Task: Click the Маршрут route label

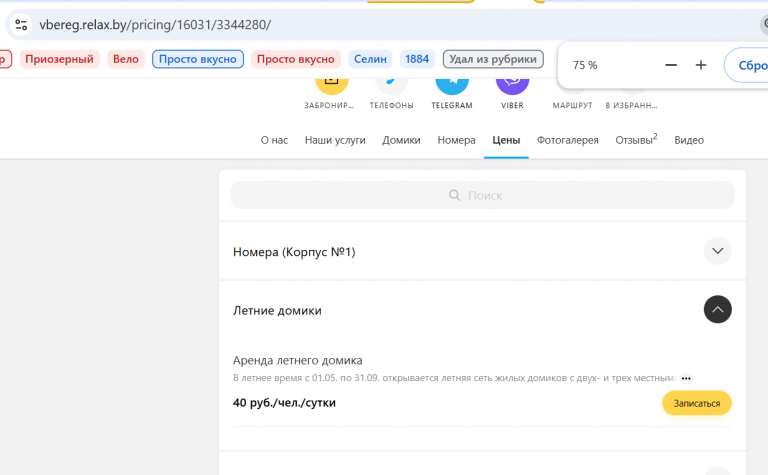Action: [x=573, y=105]
